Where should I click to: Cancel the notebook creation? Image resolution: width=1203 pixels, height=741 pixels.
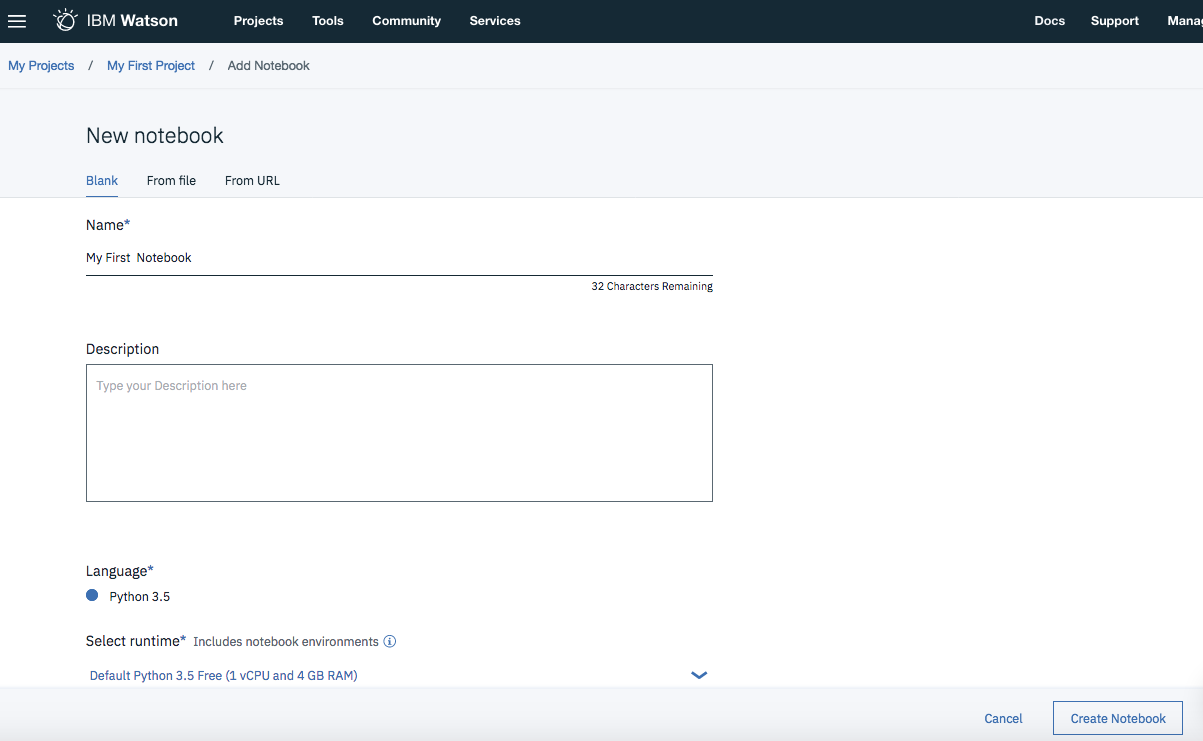point(1003,718)
